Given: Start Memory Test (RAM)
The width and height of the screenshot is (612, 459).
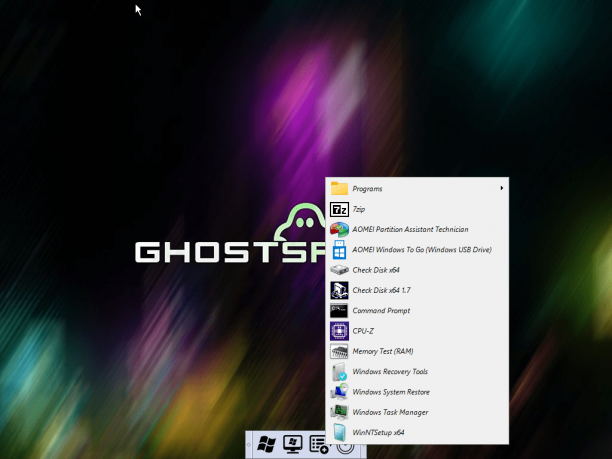Looking at the screenshot, I should point(417,351).
